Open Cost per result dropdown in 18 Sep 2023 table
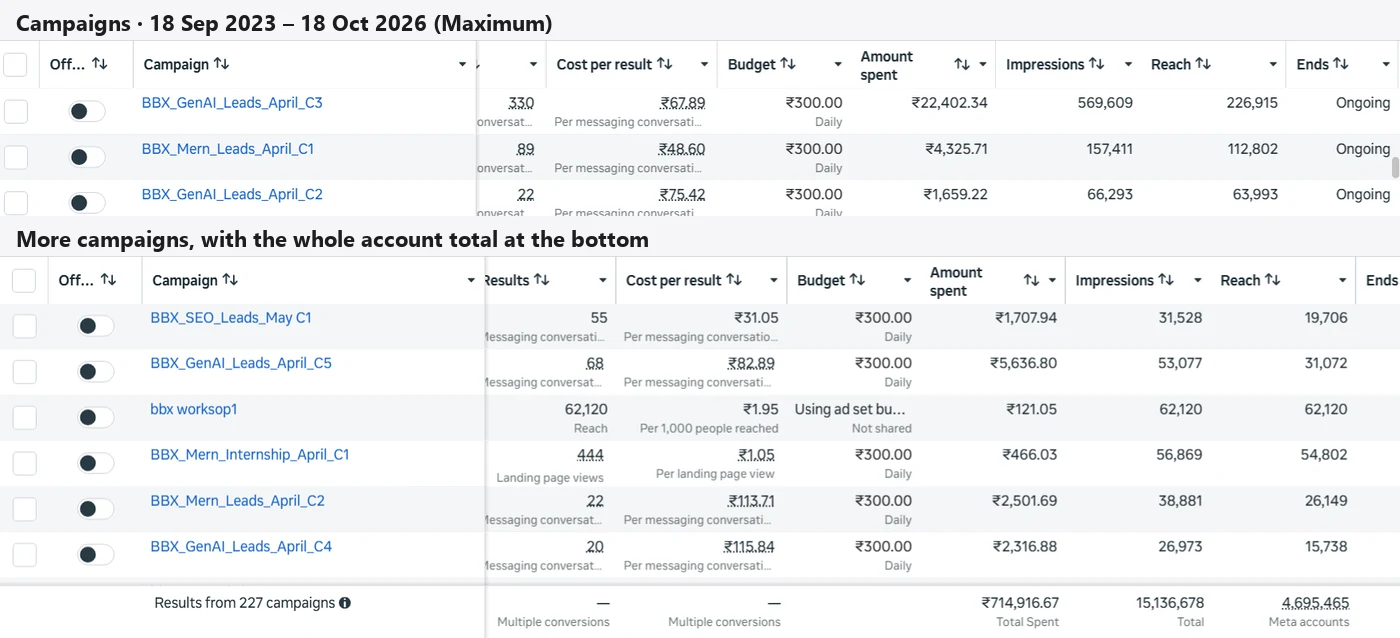Screen dimensions: 1400x638 pyautogui.click(x=704, y=65)
